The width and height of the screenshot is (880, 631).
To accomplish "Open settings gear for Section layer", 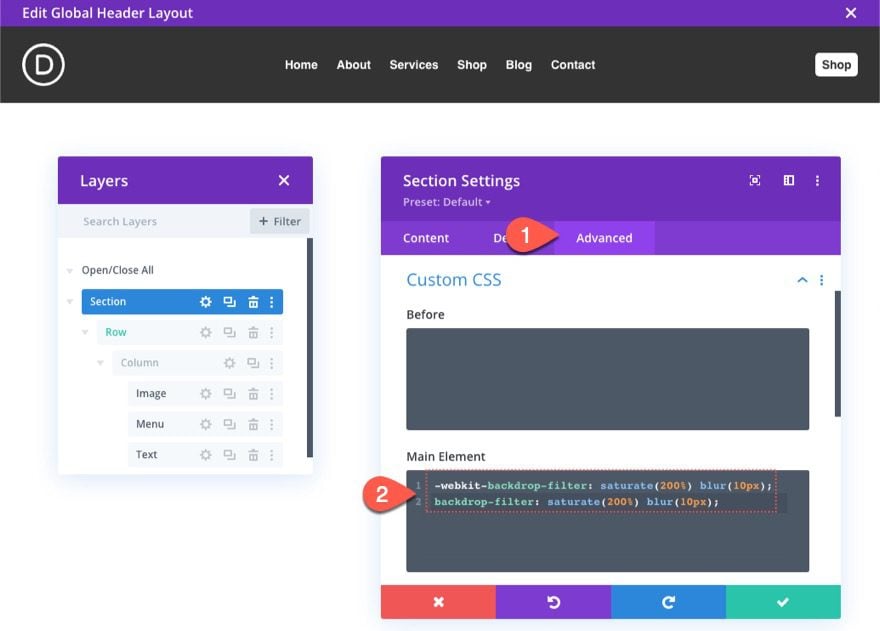I will tap(206, 302).
